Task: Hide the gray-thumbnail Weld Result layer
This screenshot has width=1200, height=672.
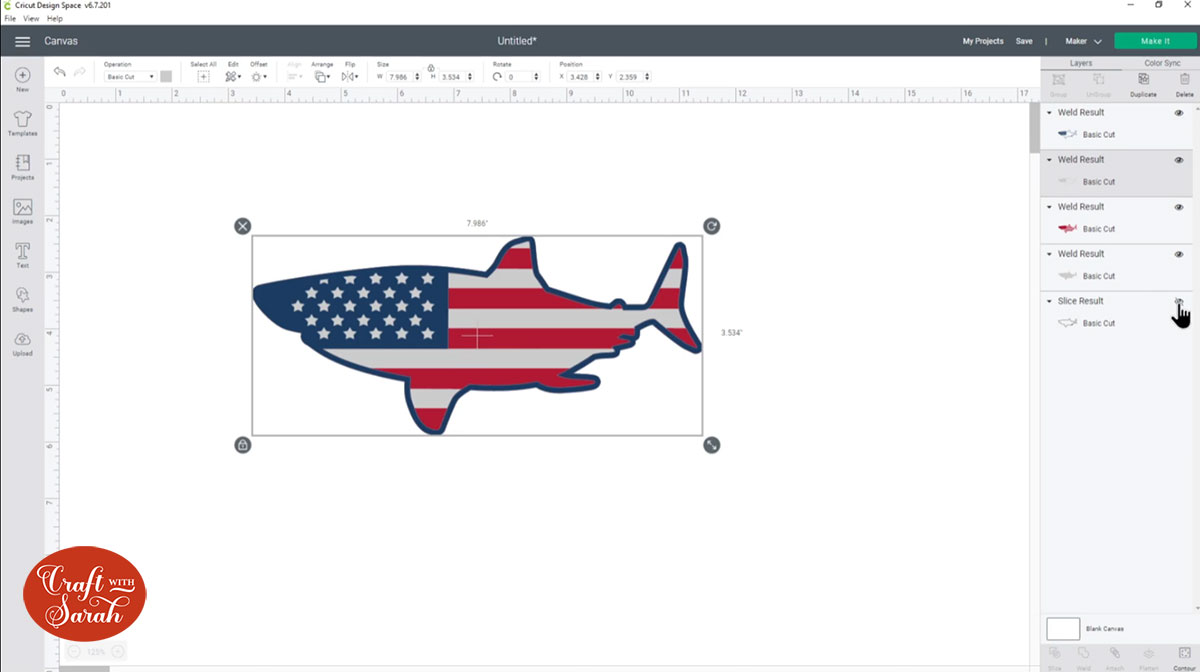Action: [x=1179, y=254]
